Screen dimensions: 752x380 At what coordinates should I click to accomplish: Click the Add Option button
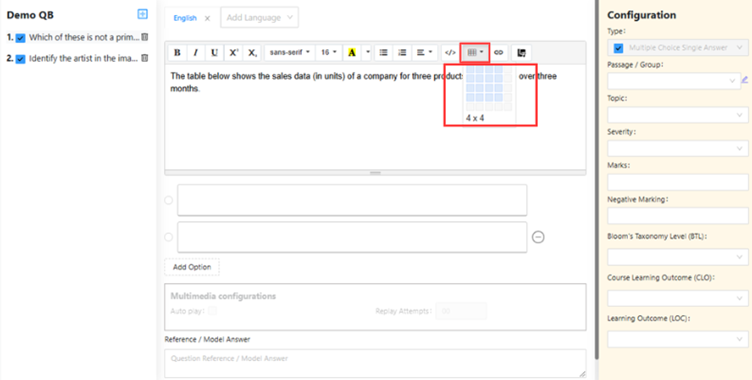pyautogui.click(x=192, y=267)
